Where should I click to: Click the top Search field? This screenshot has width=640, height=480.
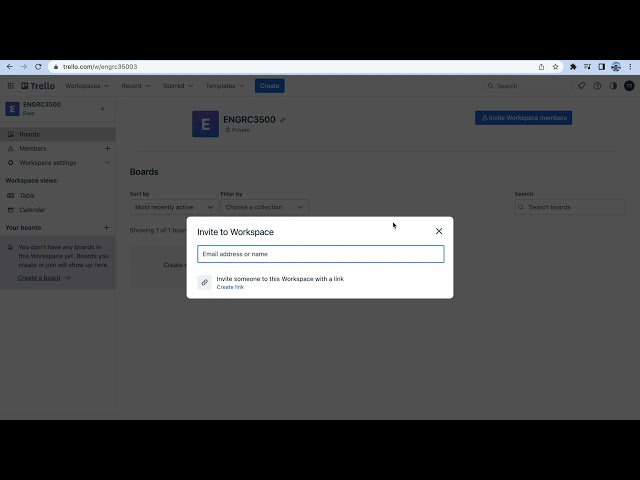(527, 86)
